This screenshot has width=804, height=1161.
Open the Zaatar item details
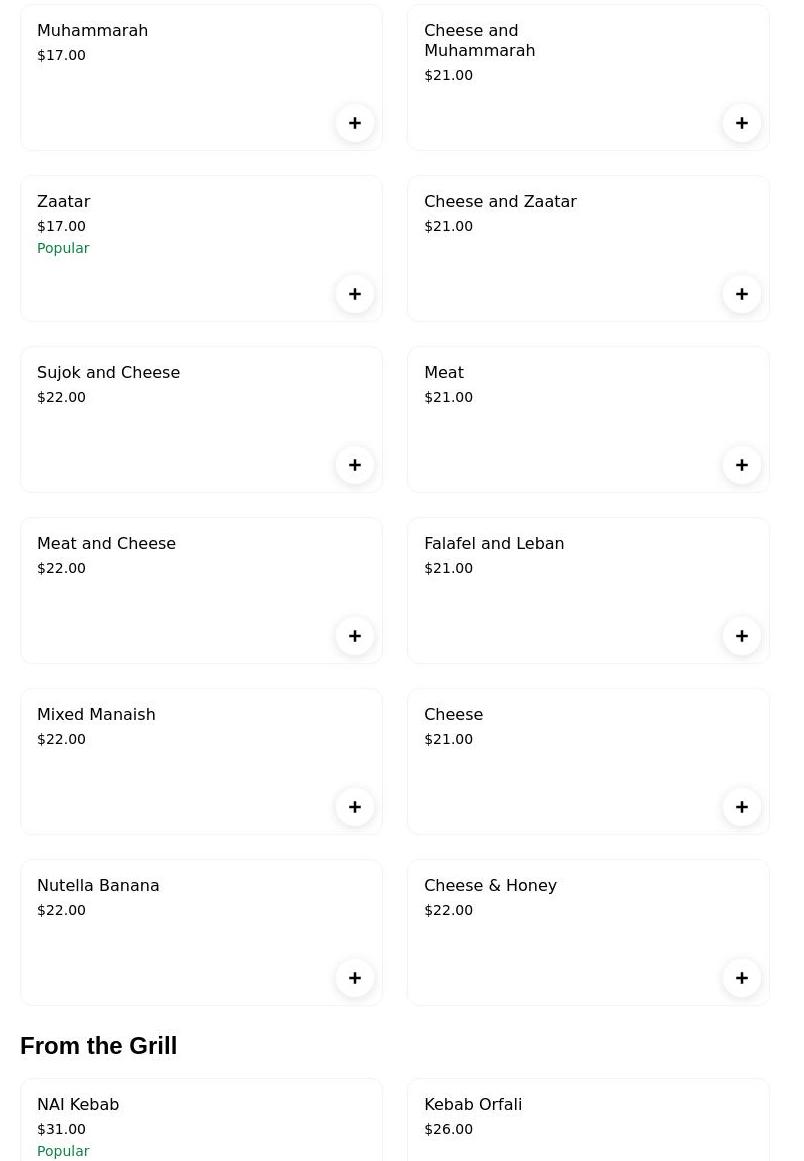coord(63,202)
